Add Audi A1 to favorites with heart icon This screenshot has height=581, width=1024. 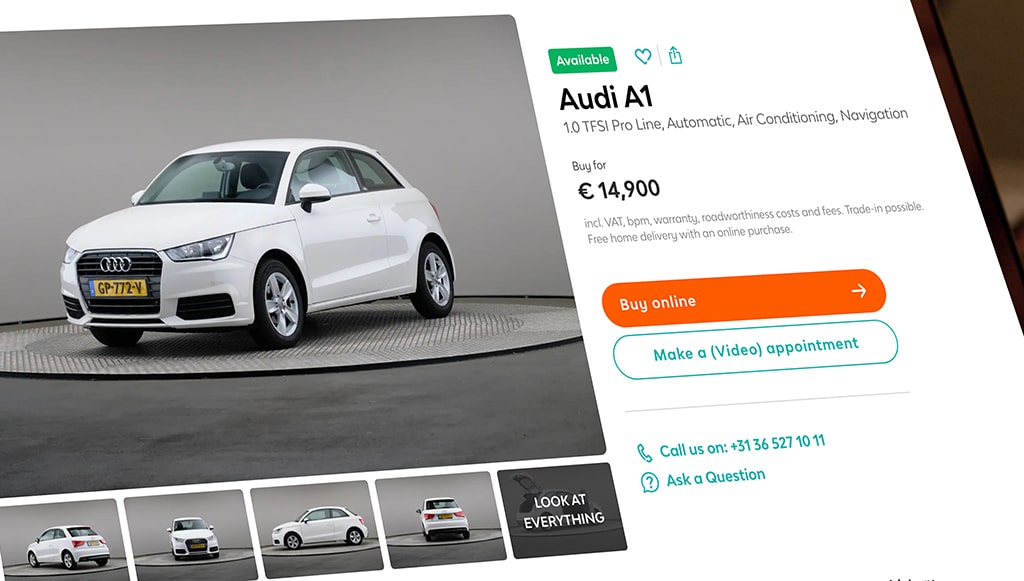(x=643, y=57)
